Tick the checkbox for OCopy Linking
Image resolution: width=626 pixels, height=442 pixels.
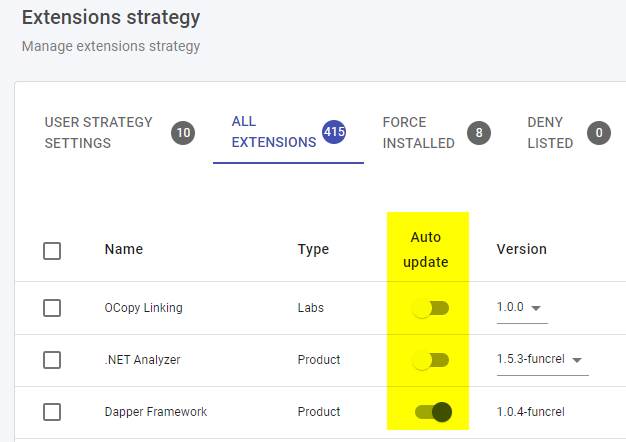pos(52,308)
